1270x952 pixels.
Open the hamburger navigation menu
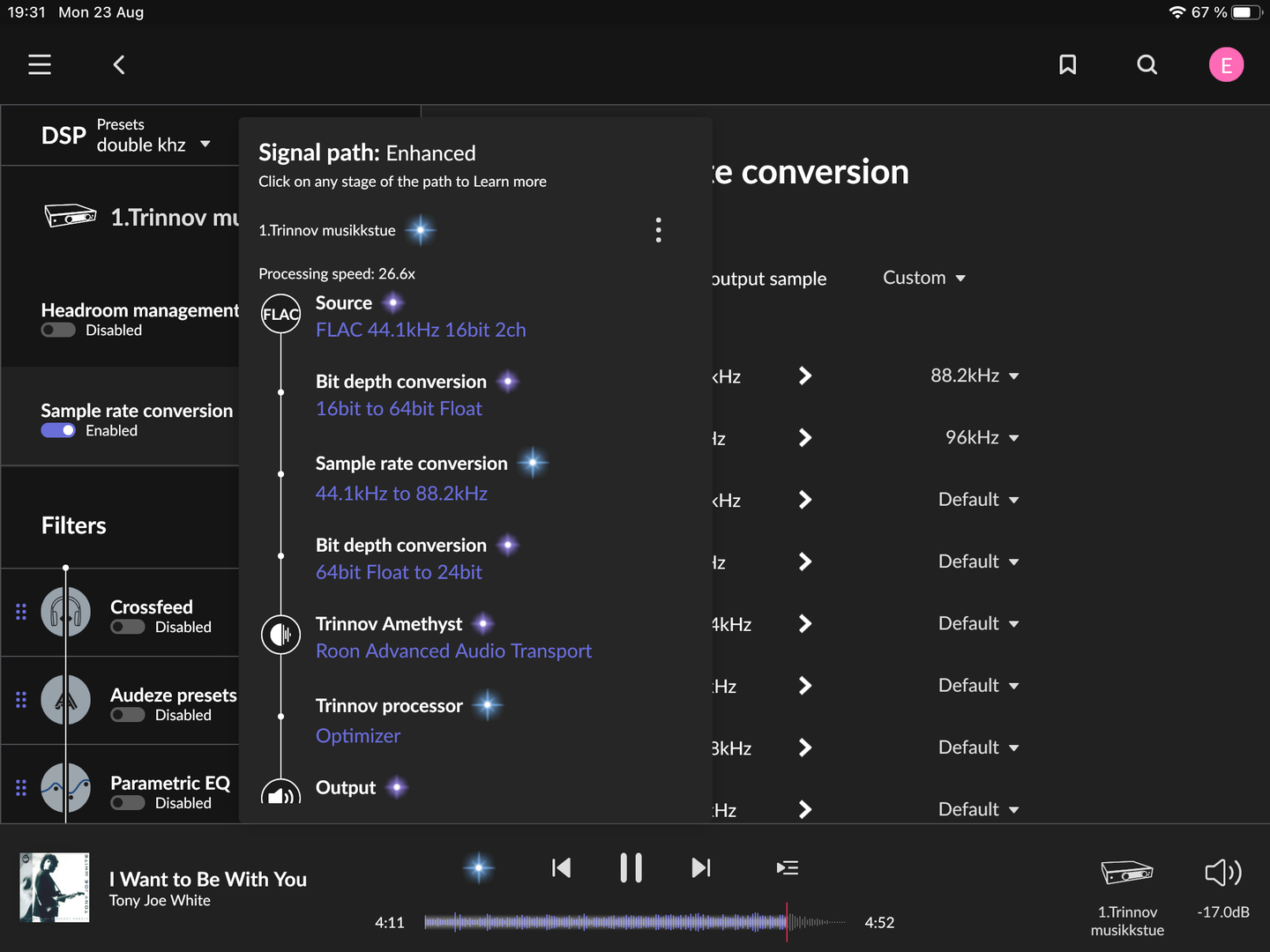click(x=40, y=64)
